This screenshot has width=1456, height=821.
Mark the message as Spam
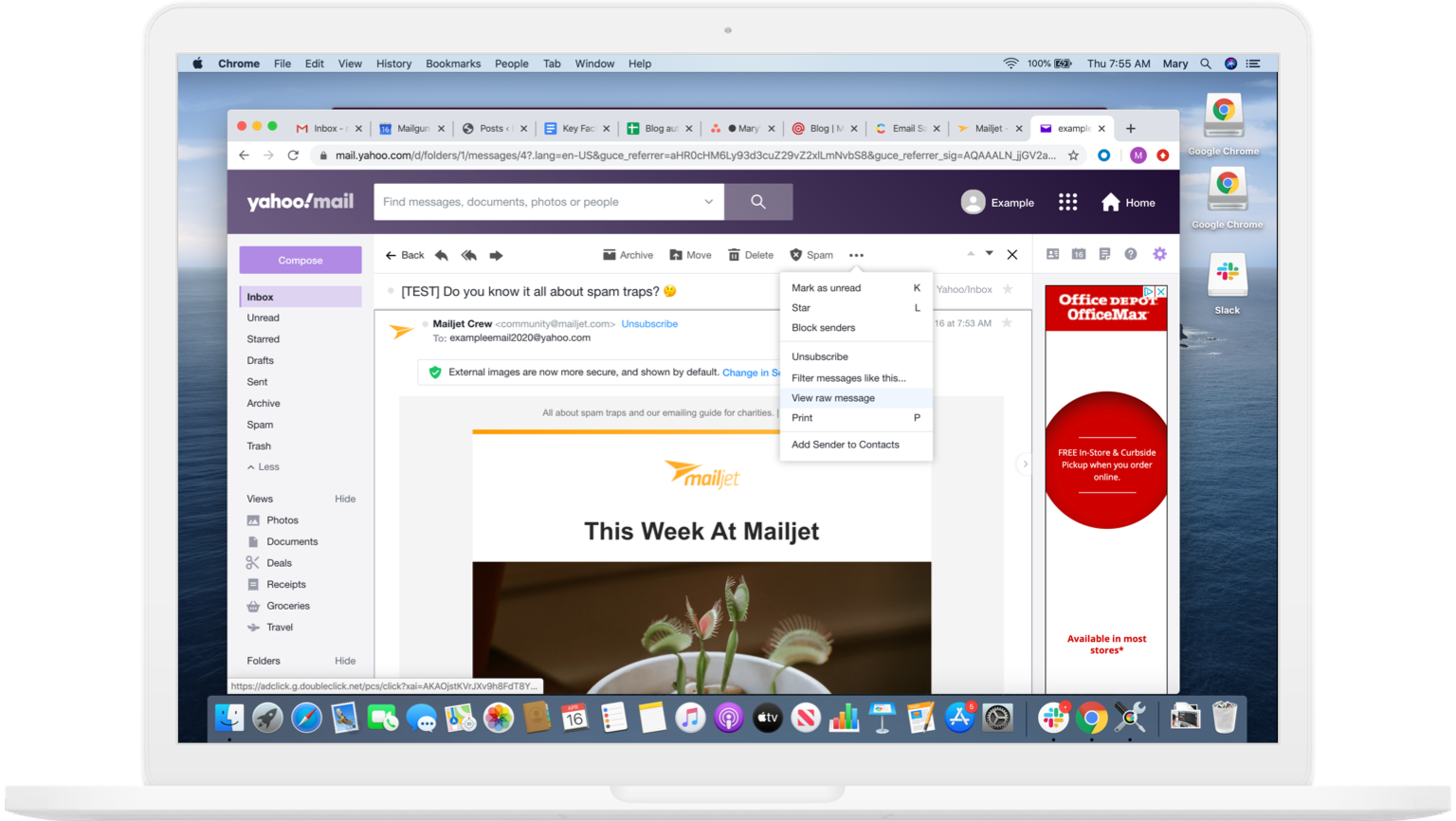pyautogui.click(x=811, y=254)
